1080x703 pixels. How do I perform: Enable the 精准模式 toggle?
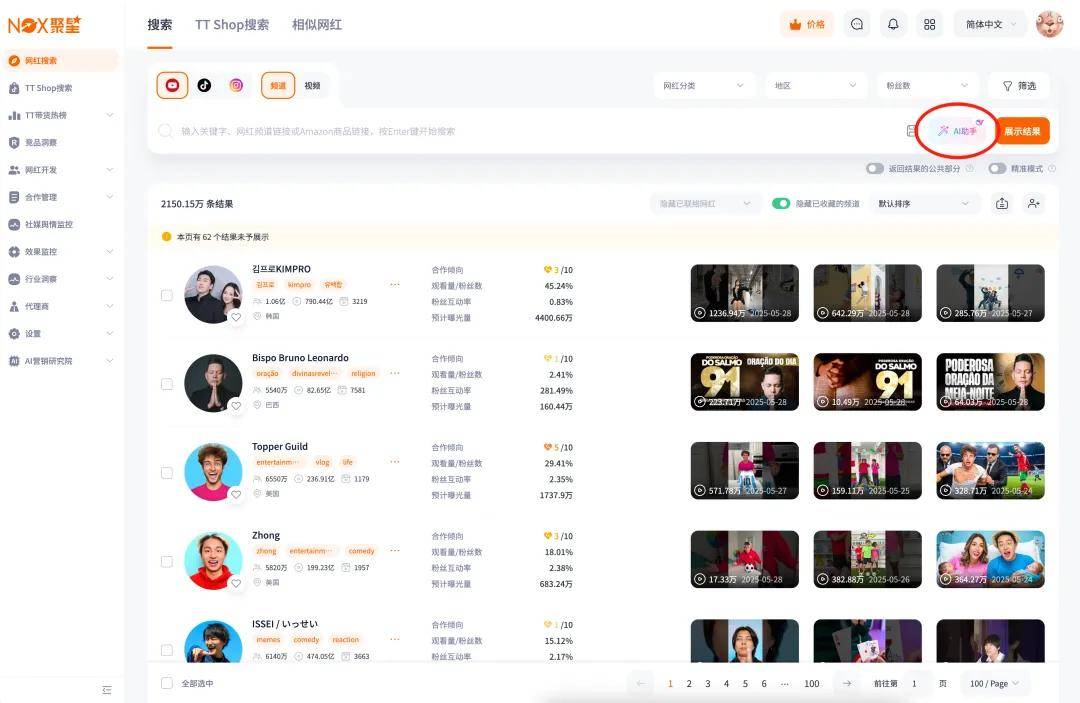pyautogui.click(x=997, y=169)
